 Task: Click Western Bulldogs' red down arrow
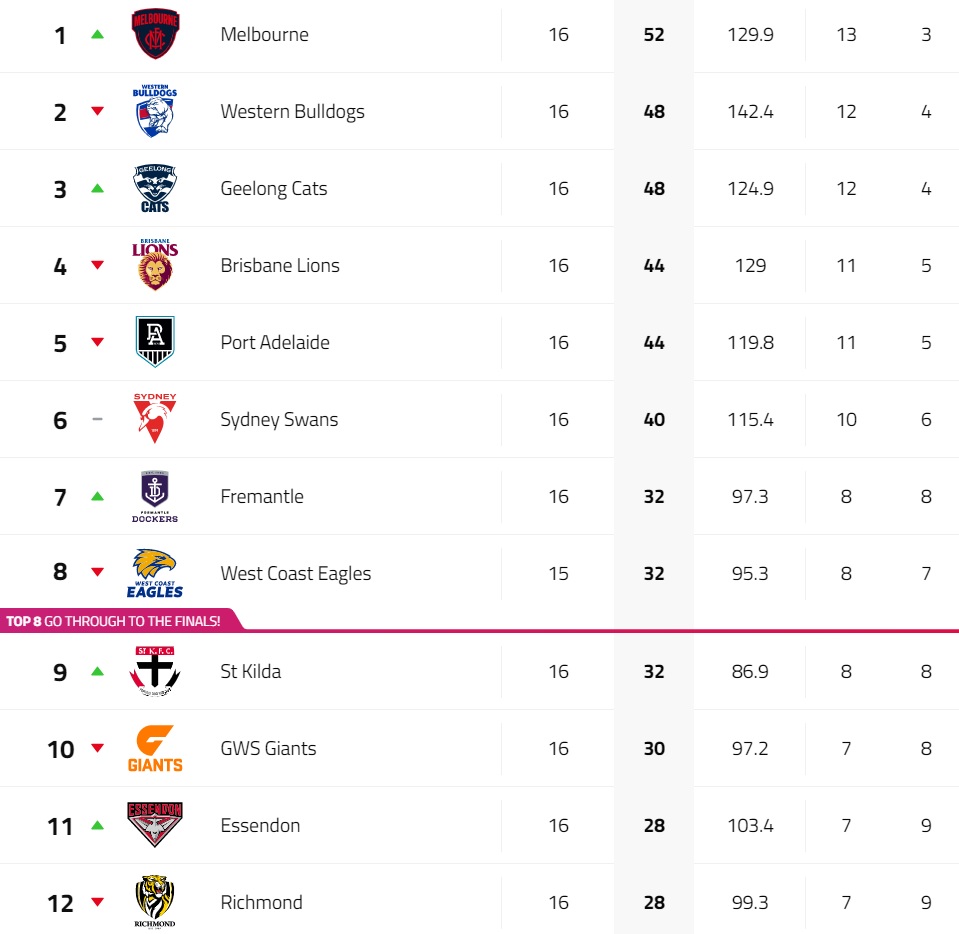tap(97, 111)
